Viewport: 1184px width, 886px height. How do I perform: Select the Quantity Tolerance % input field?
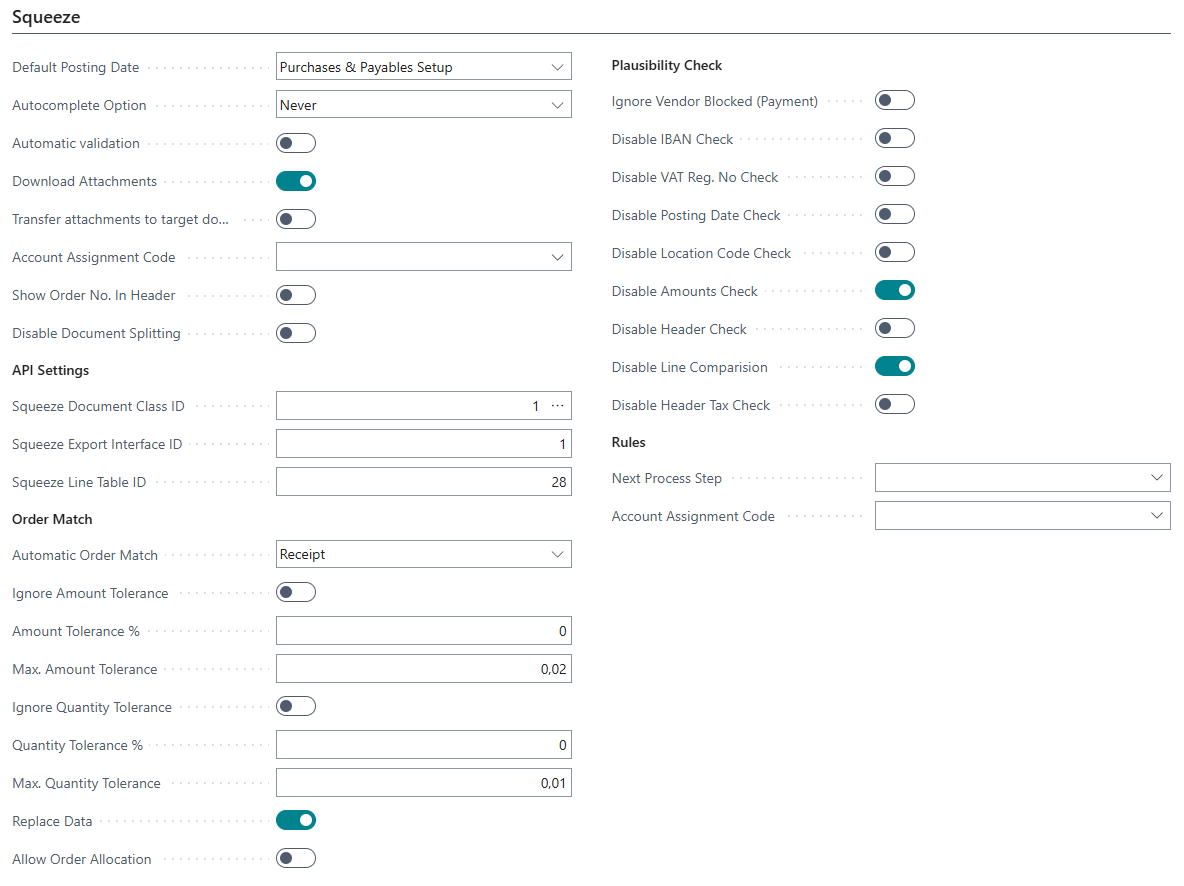click(423, 745)
